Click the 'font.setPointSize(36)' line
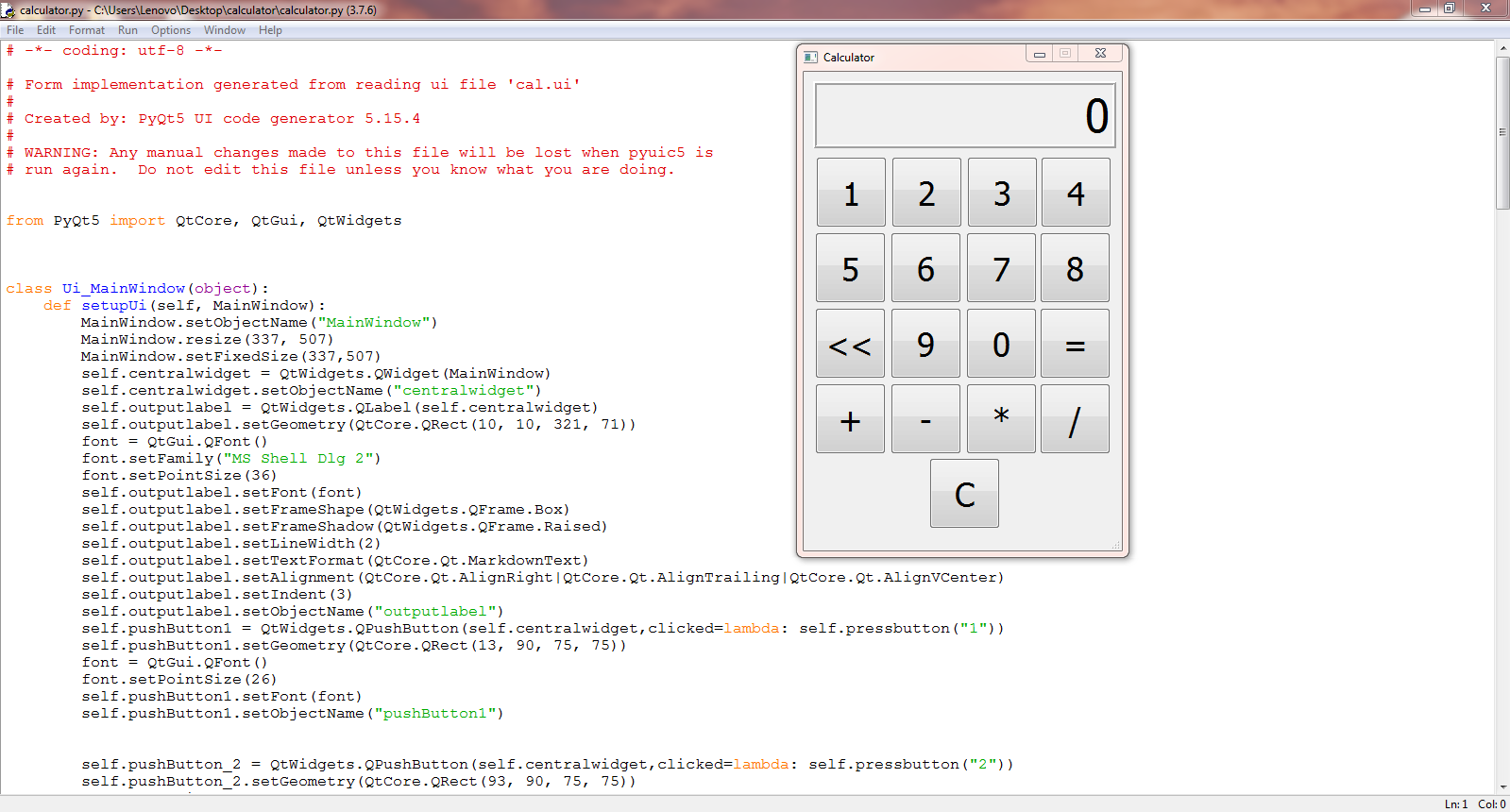The image size is (1510, 812). tap(179, 476)
